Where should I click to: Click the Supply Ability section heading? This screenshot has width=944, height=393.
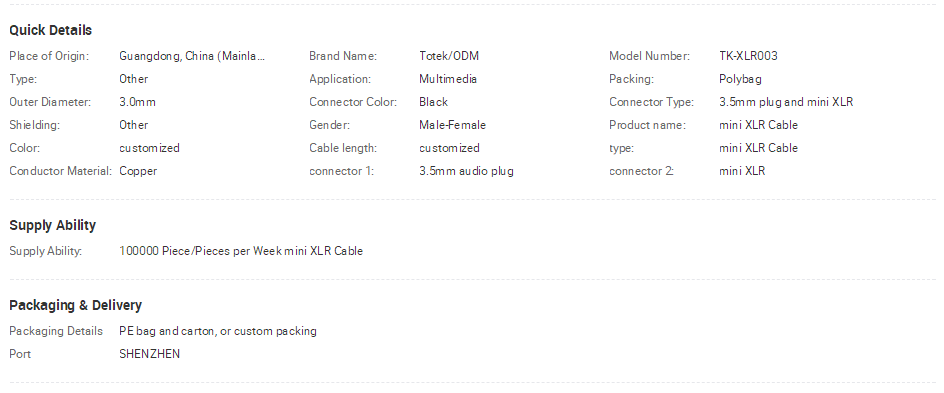pos(52,225)
